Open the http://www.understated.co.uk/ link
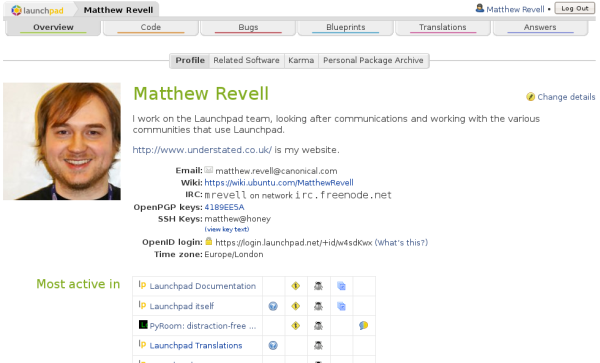Image resolution: width=600 pixels, height=363 pixels. pyautogui.click(x=202, y=150)
